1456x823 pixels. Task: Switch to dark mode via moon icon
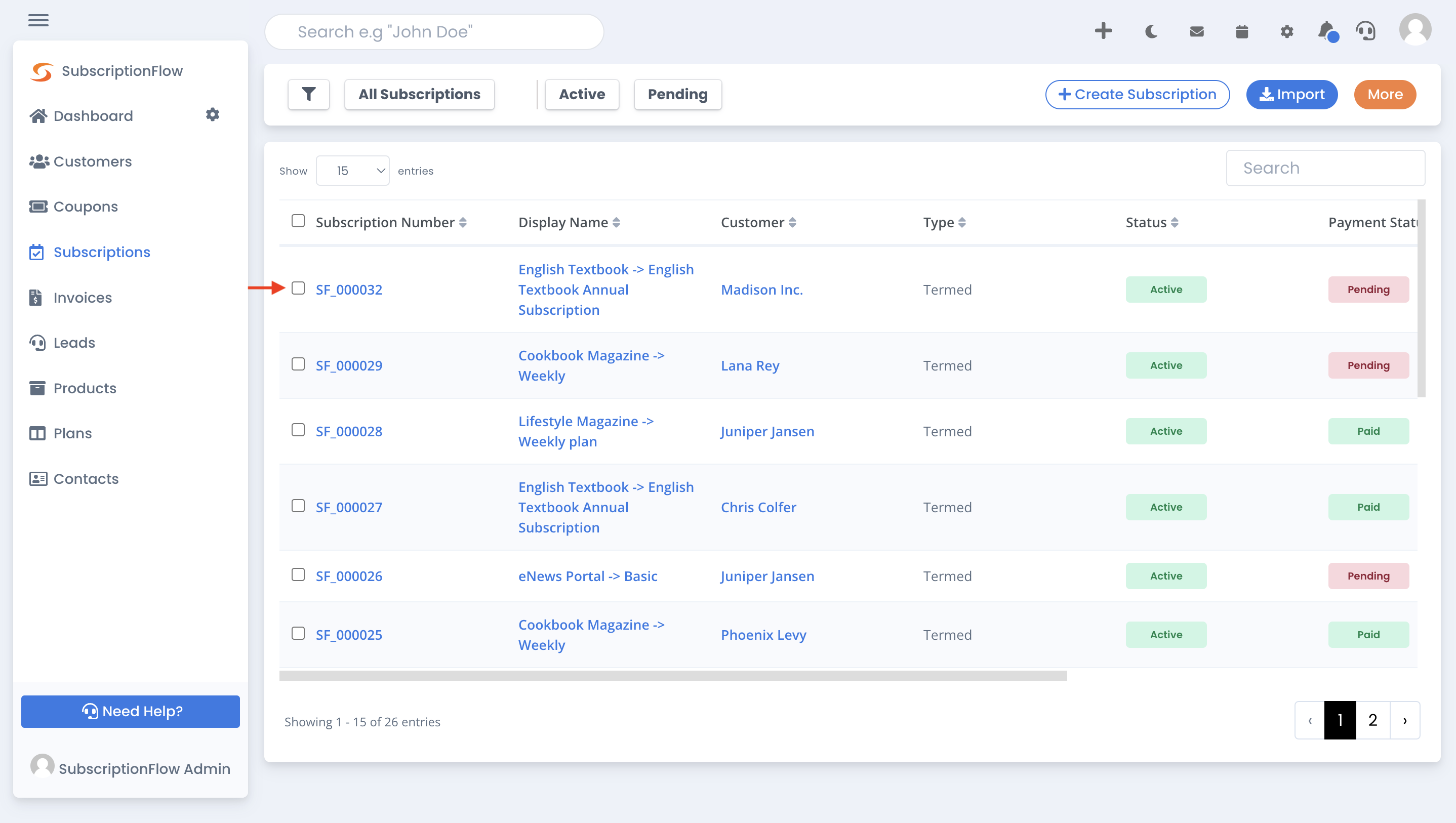[x=1151, y=32]
